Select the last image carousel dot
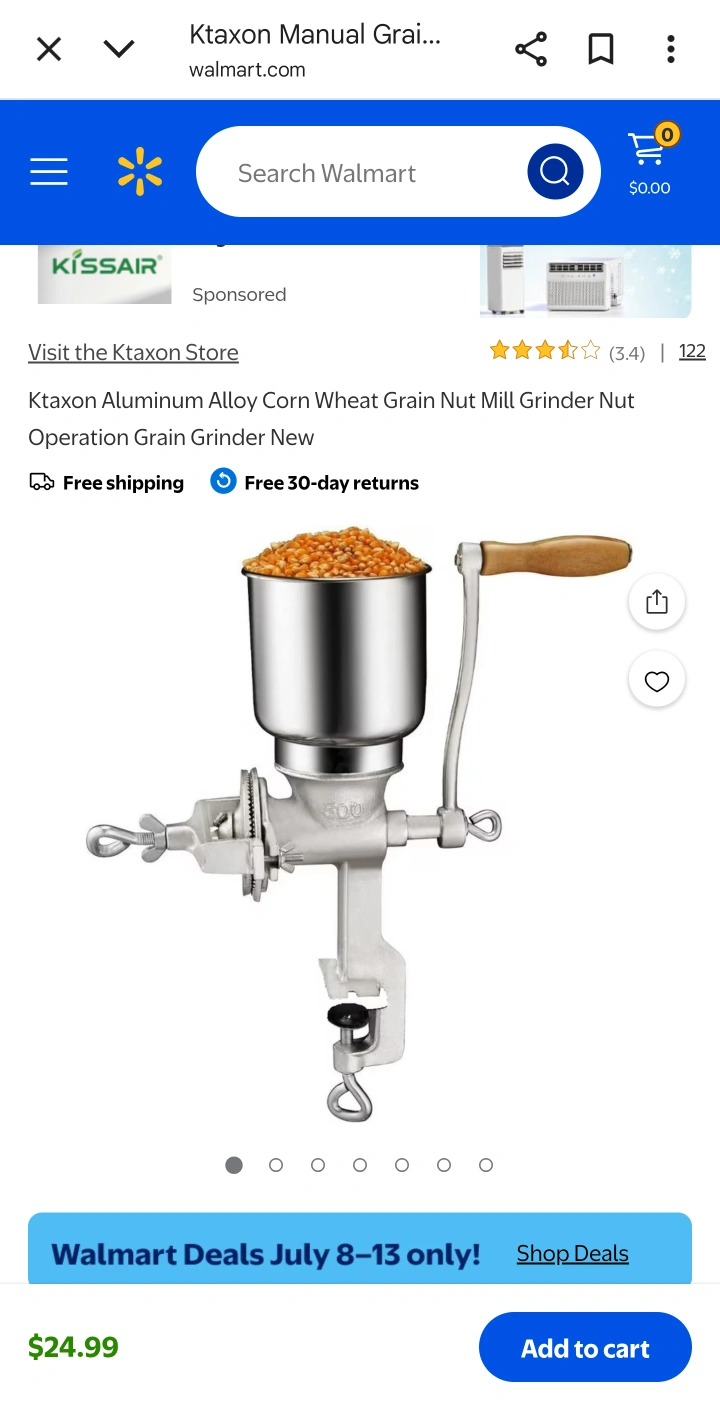The width and height of the screenshot is (720, 1410). 486,1165
